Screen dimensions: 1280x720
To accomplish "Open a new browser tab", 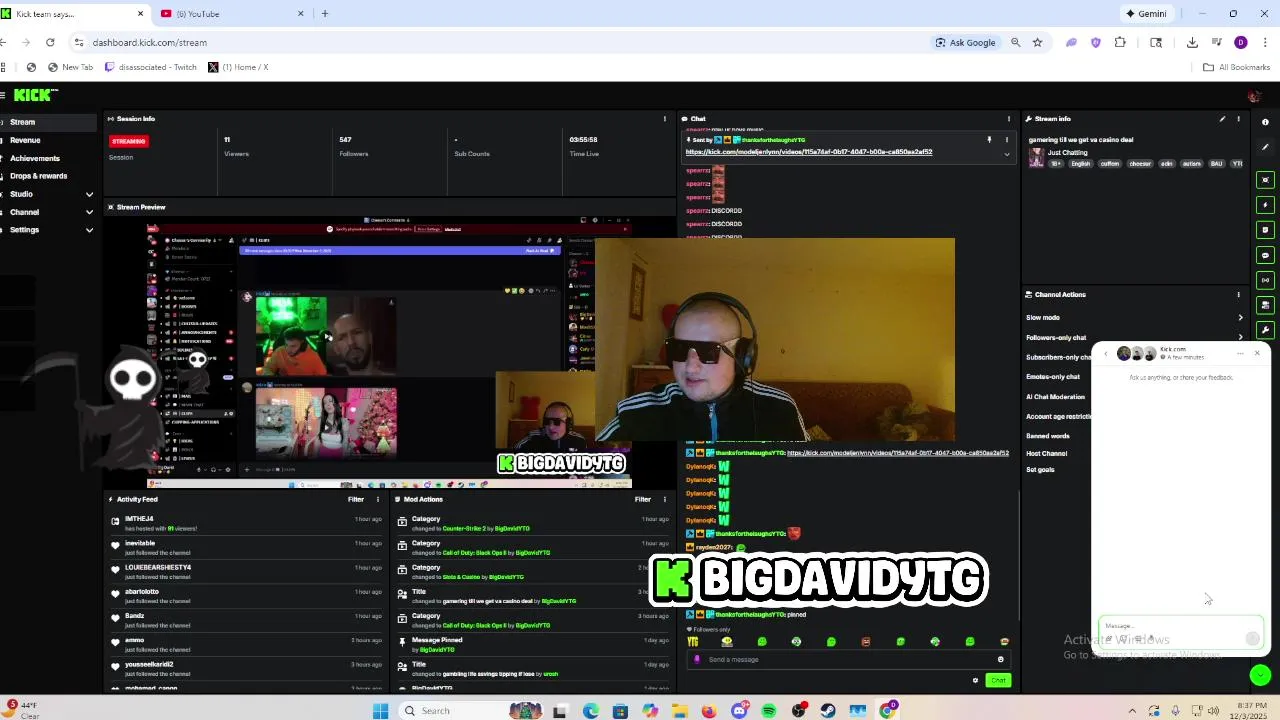I will click(x=325, y=14).
